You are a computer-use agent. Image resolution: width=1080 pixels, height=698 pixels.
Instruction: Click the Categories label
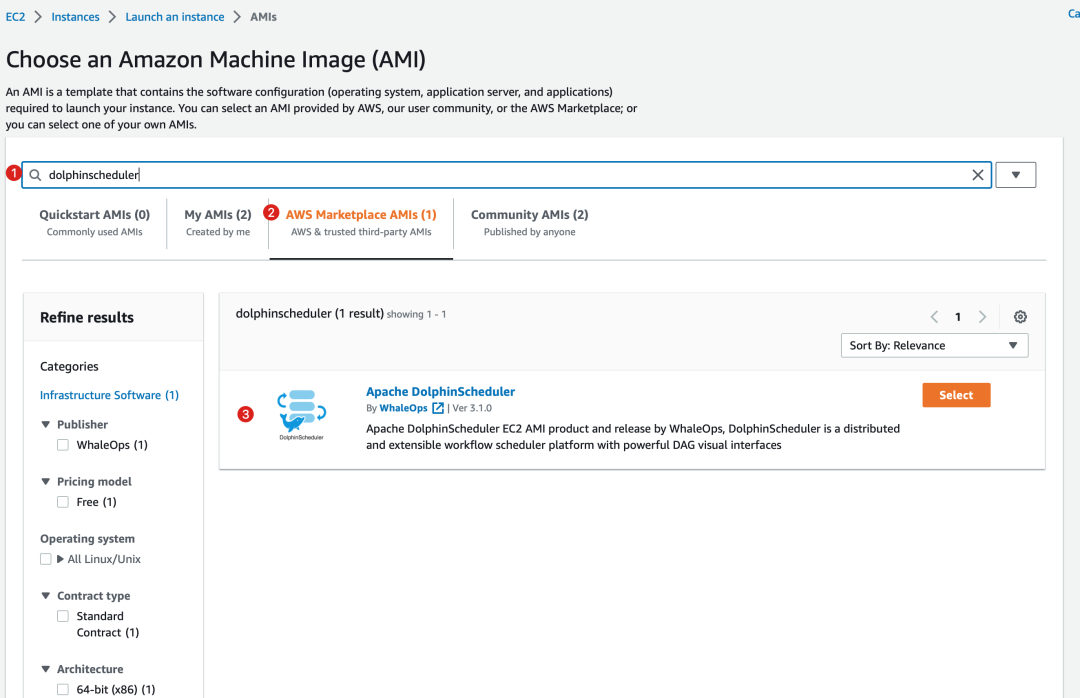point(69,367)
